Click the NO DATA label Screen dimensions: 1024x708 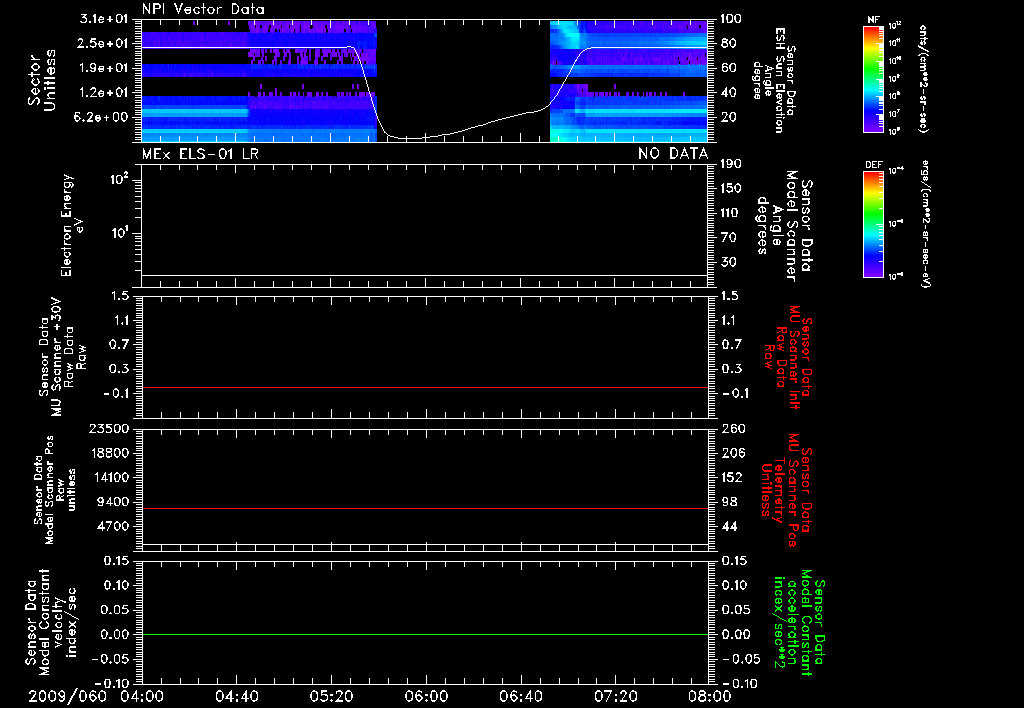673,154
